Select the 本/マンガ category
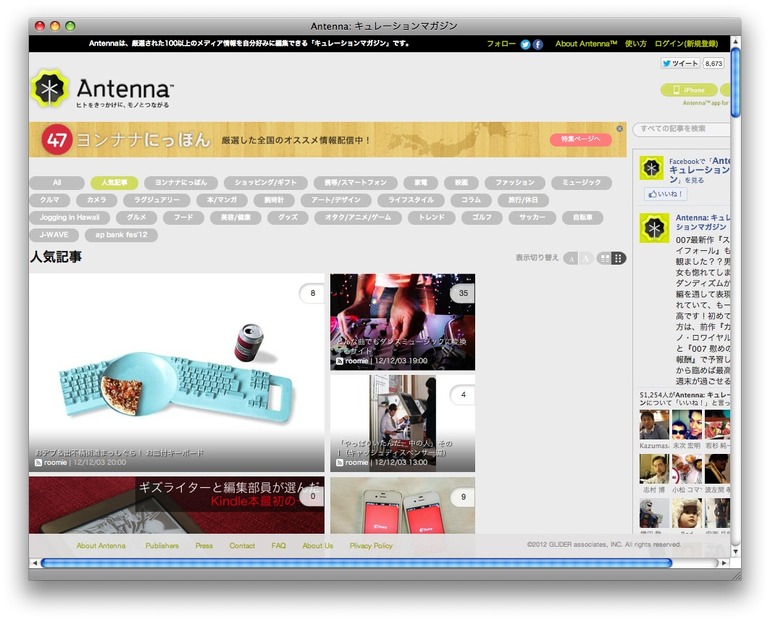This screenshot has width=770, height=620. [x=221, y=200]
